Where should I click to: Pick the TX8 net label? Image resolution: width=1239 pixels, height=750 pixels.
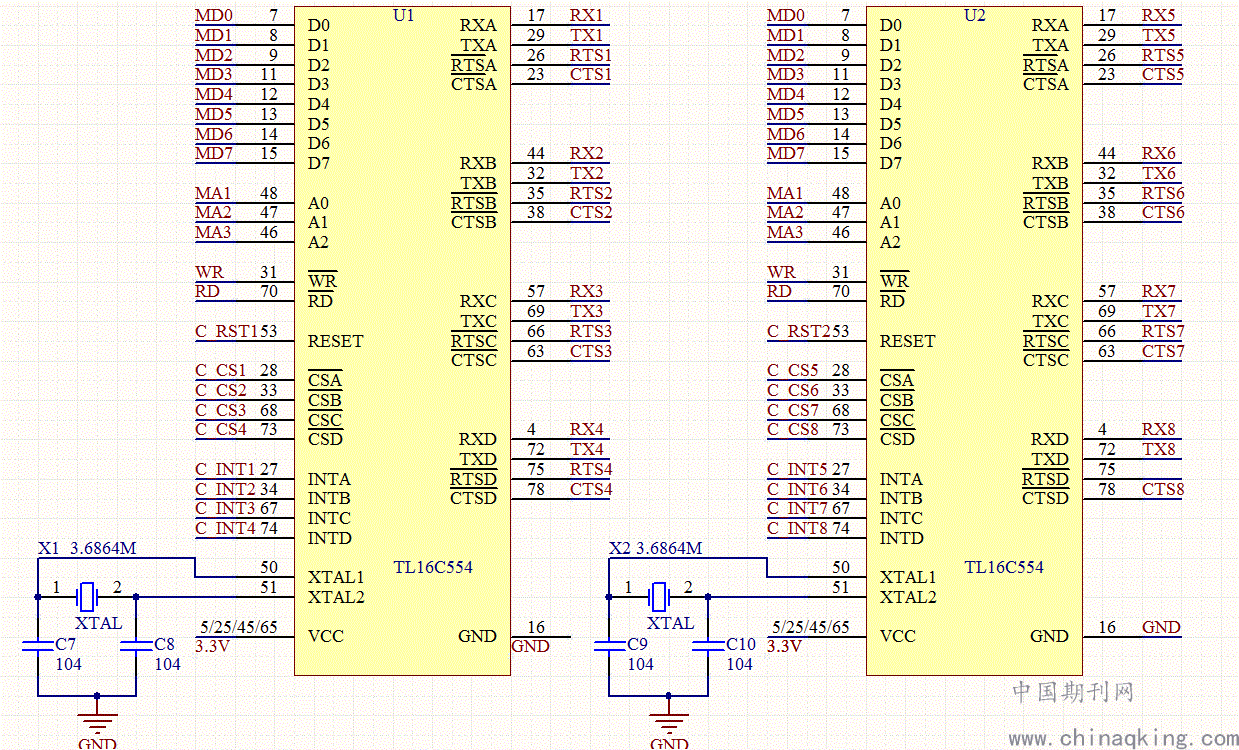(x=1159, y=449)
